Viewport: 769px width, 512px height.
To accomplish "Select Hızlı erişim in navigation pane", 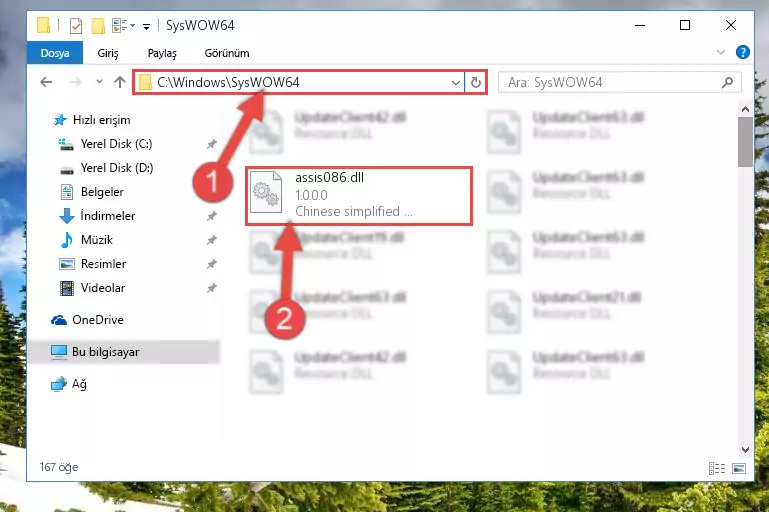I will [101, 120].
